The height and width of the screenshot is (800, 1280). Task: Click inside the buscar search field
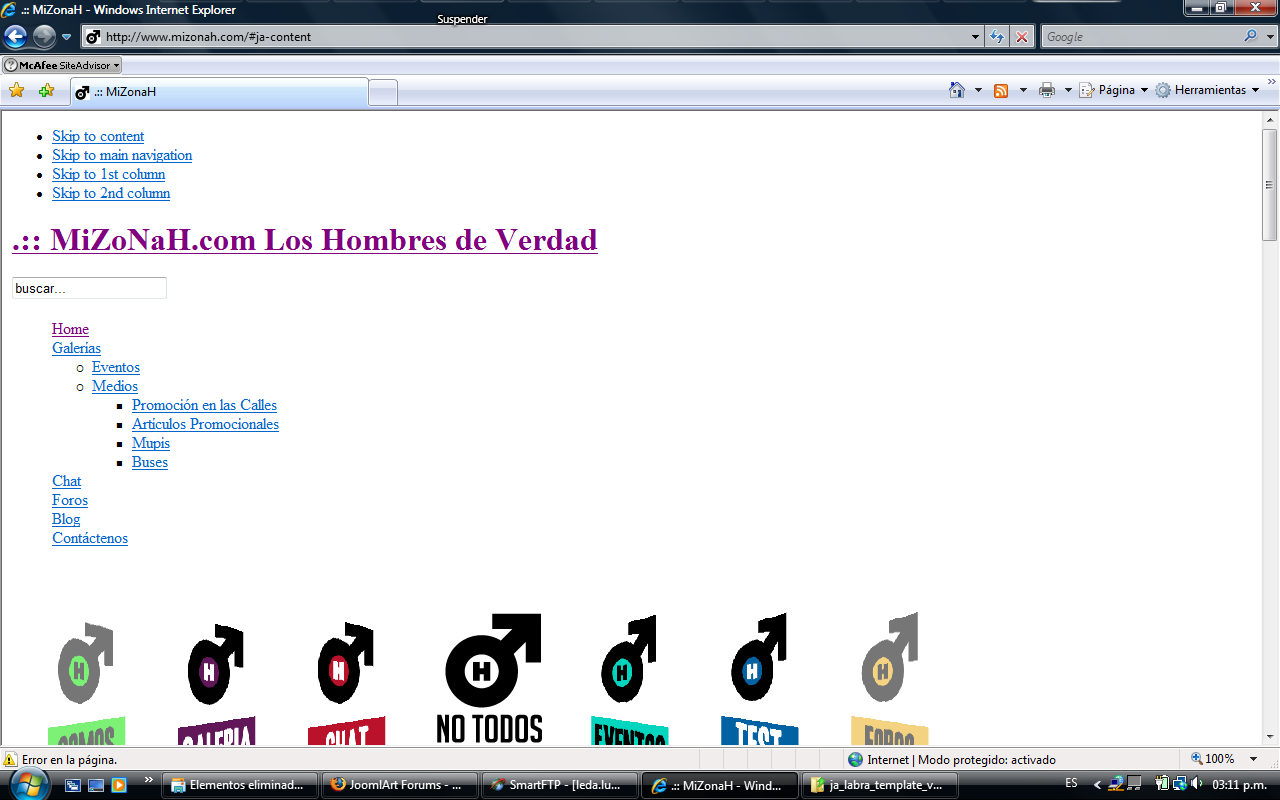(x=88, y=288)
